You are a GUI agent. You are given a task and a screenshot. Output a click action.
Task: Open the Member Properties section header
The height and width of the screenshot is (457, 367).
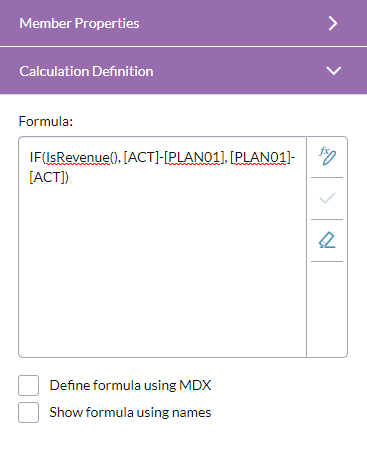[183, 23]
